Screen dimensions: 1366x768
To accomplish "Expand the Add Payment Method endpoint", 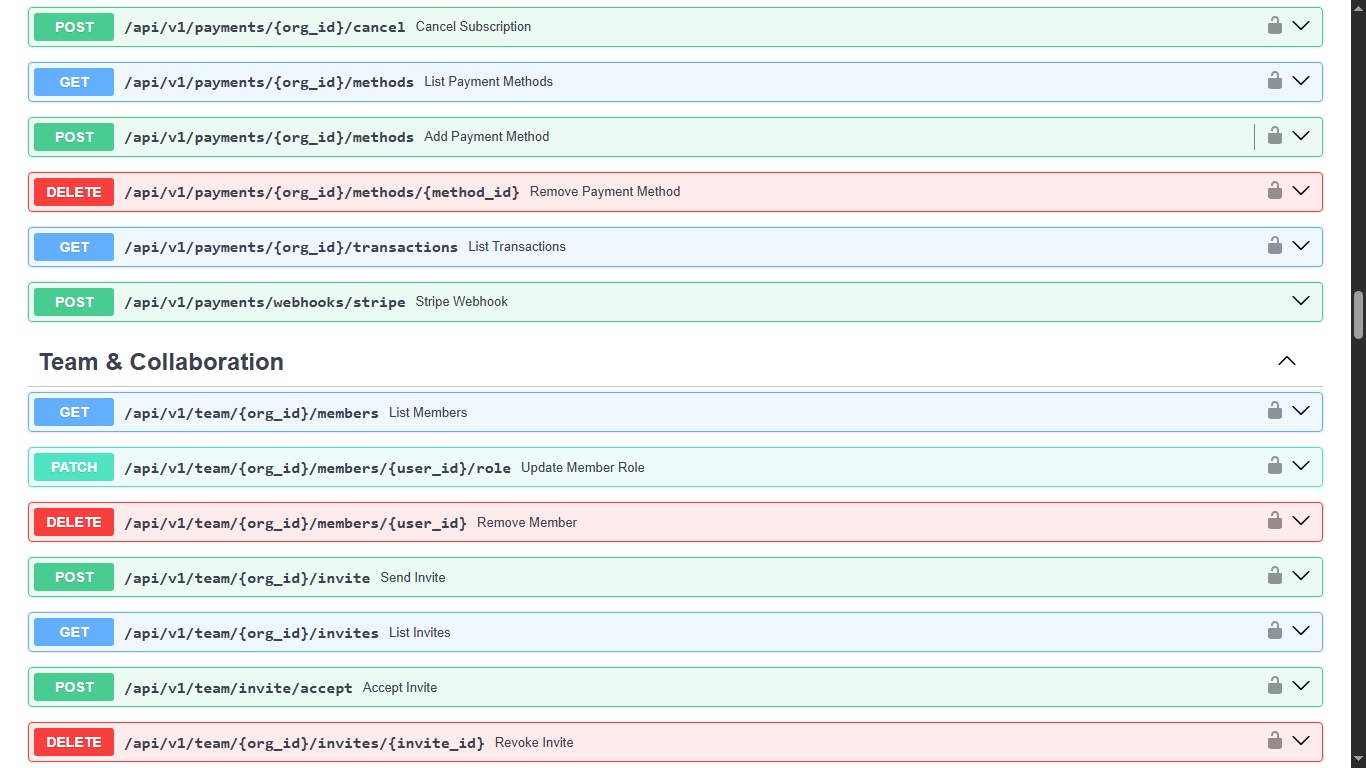I will (1301, 135).
